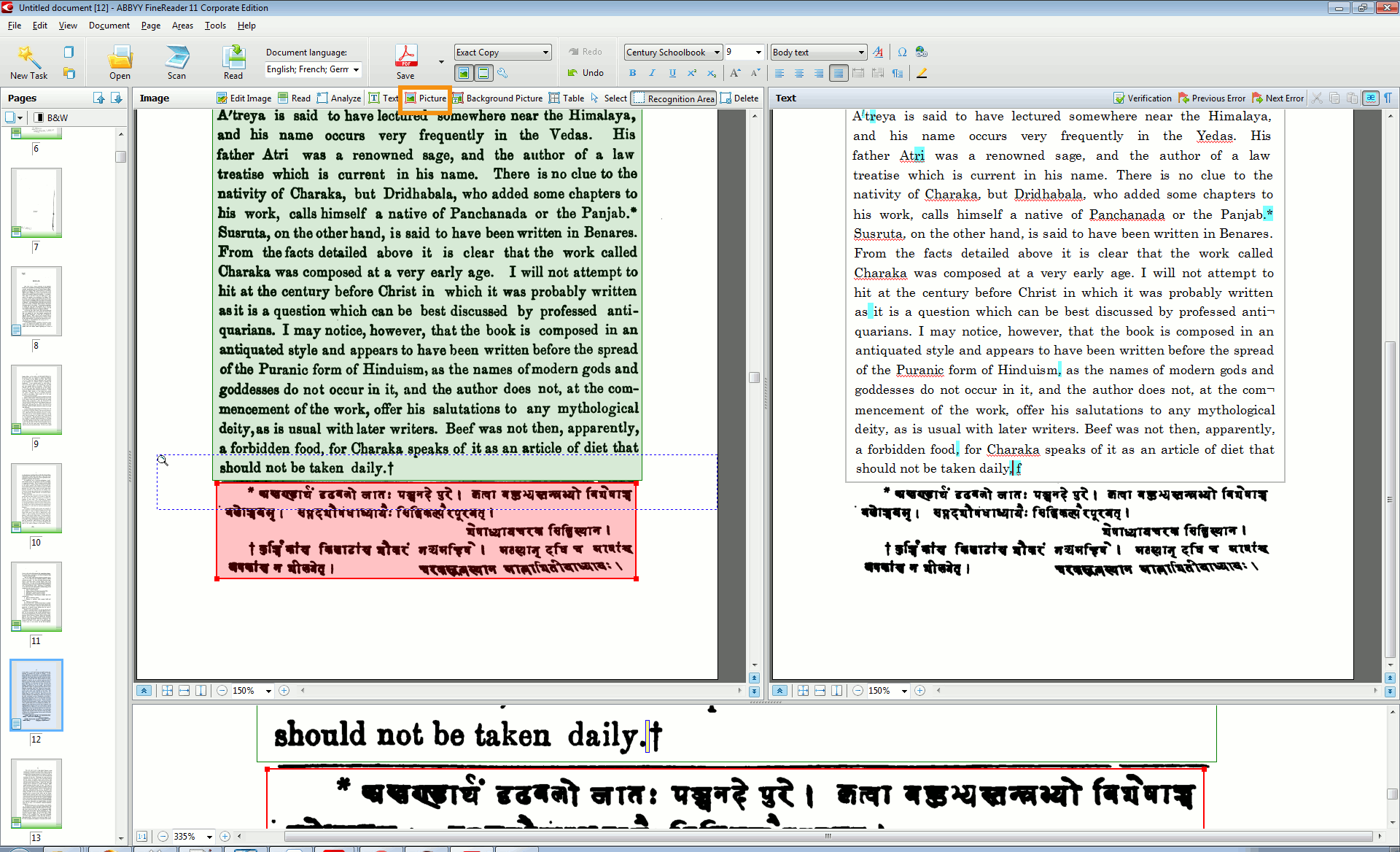
Task: Highlight text with the marker tool
Action: (922, 73)
